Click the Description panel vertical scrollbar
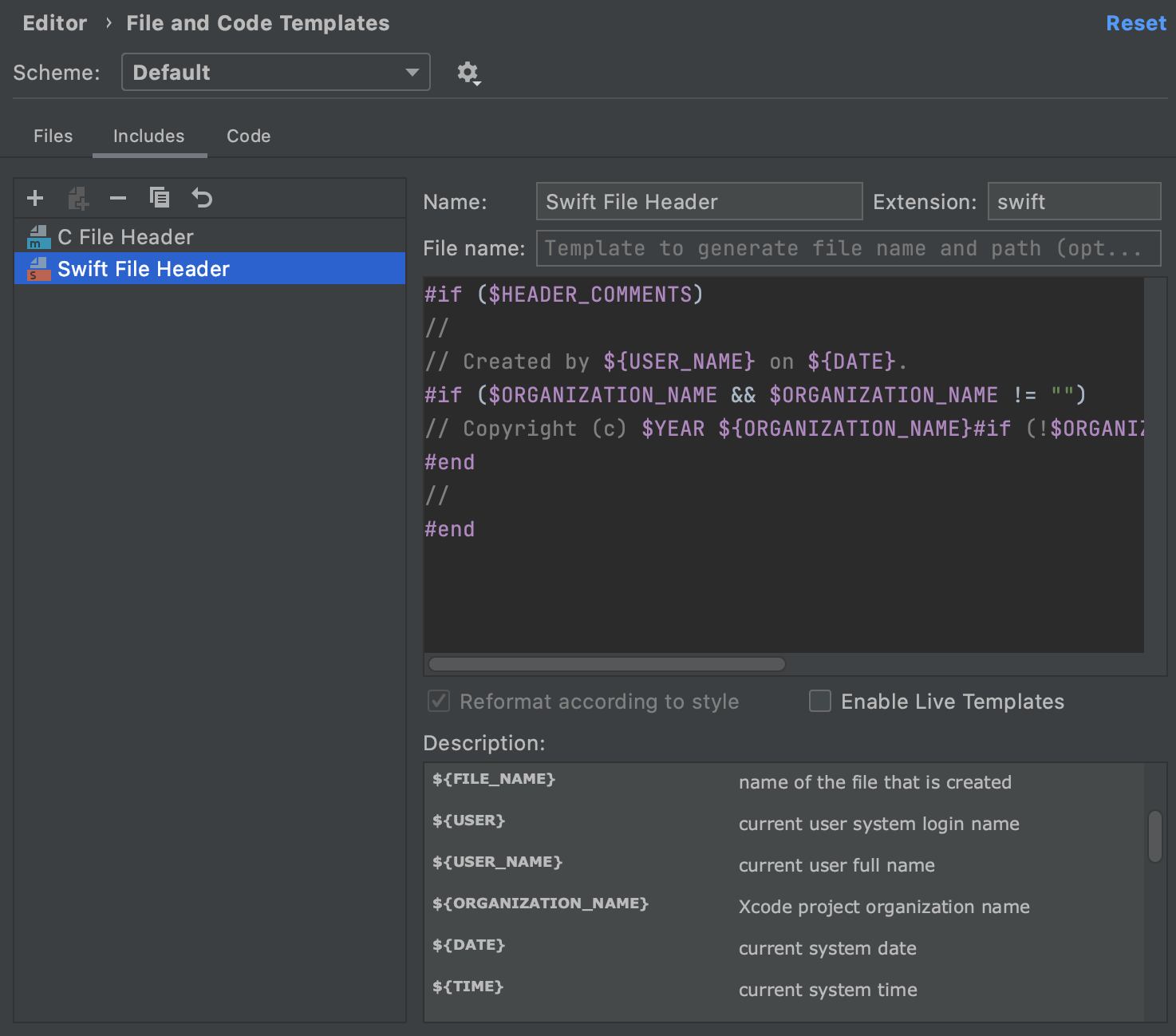The width and height of the screenshot is (1176, 1036). 1155,836
